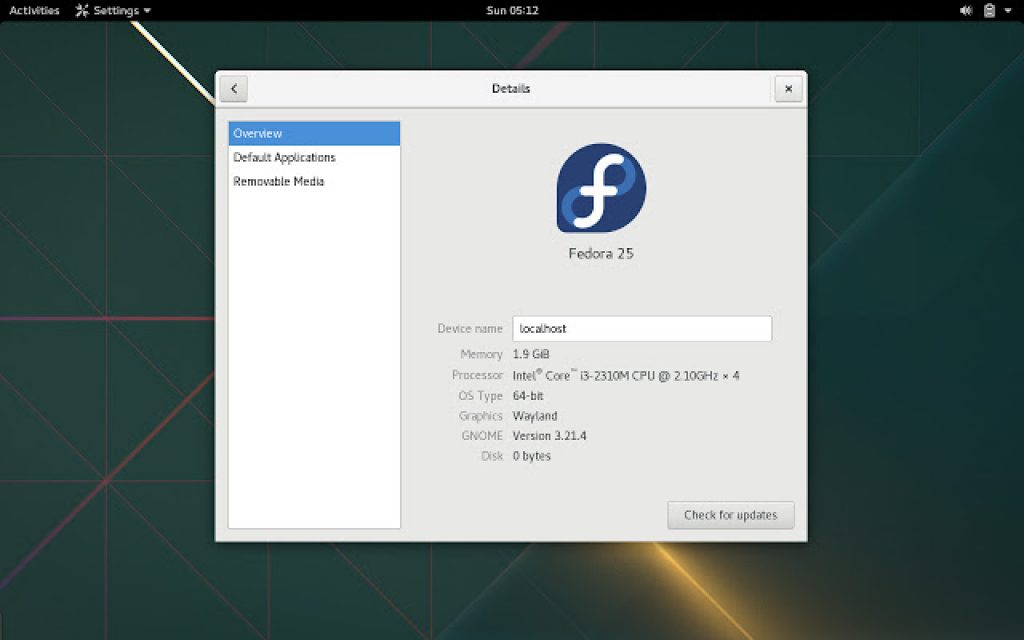Click the GNOME Version 3.21.4 text
Image resolution: width=1024 pixels, height=640 pixels.
point(549,436)
